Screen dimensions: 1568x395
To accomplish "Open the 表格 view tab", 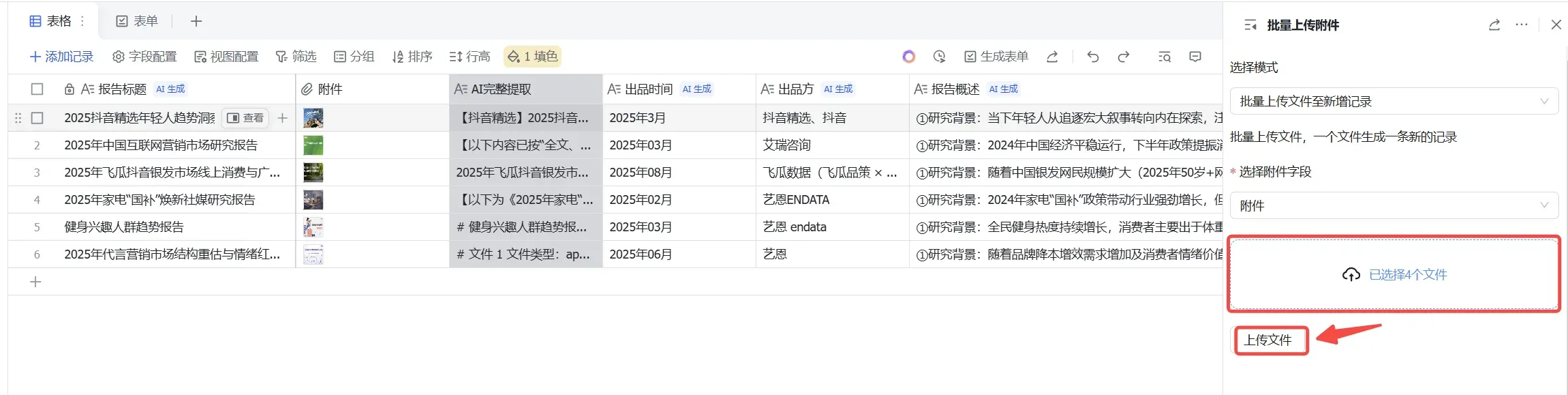I will click(50, 21).
